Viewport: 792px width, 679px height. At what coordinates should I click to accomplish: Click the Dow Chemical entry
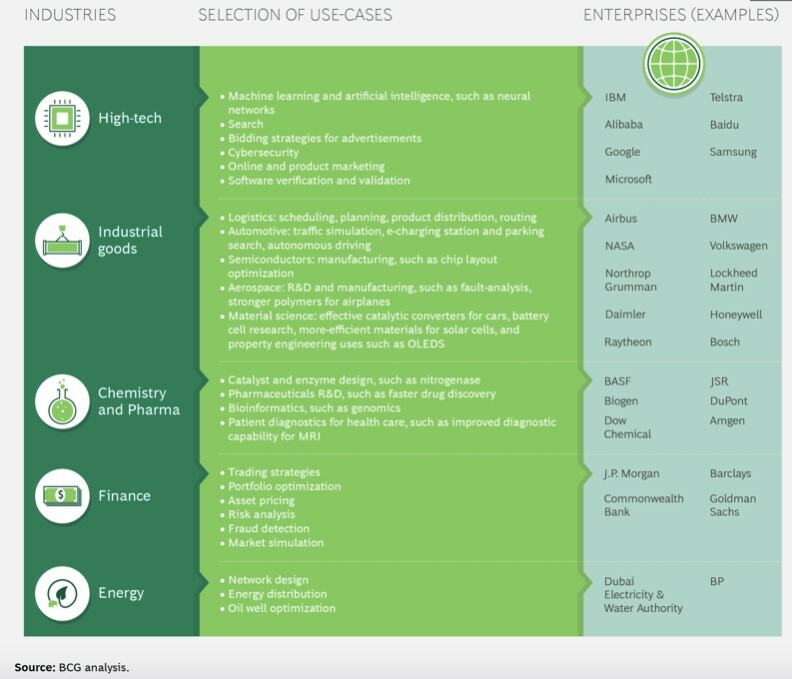627,427
